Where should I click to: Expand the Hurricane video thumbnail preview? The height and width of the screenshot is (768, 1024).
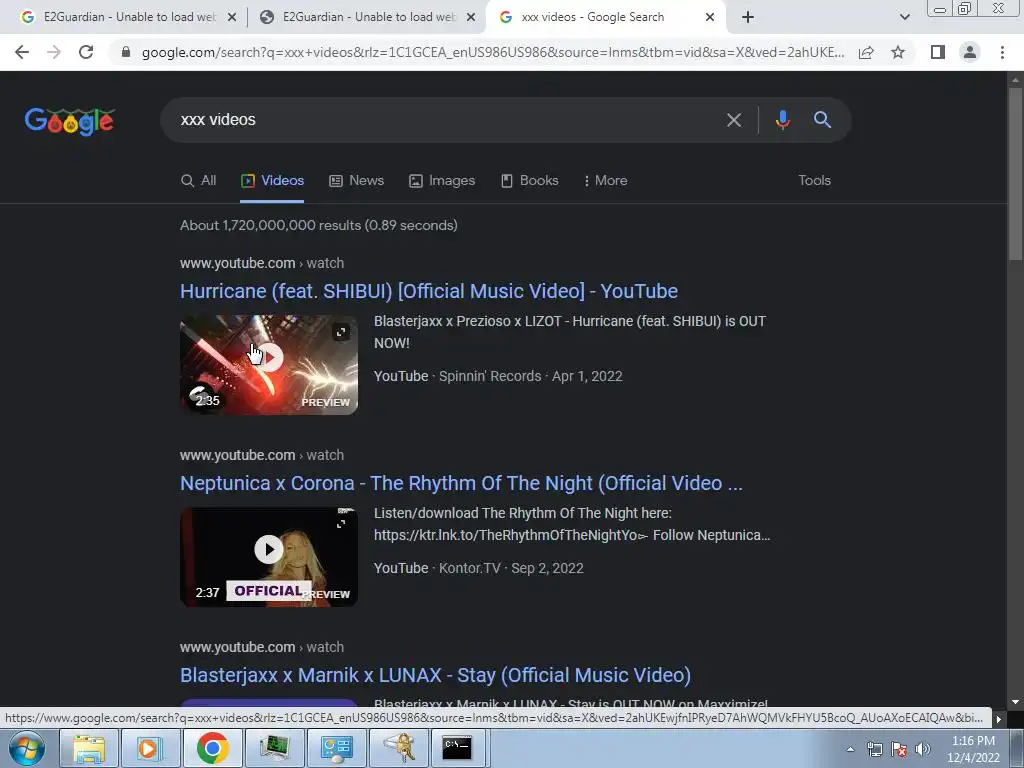tap(341, 332)
